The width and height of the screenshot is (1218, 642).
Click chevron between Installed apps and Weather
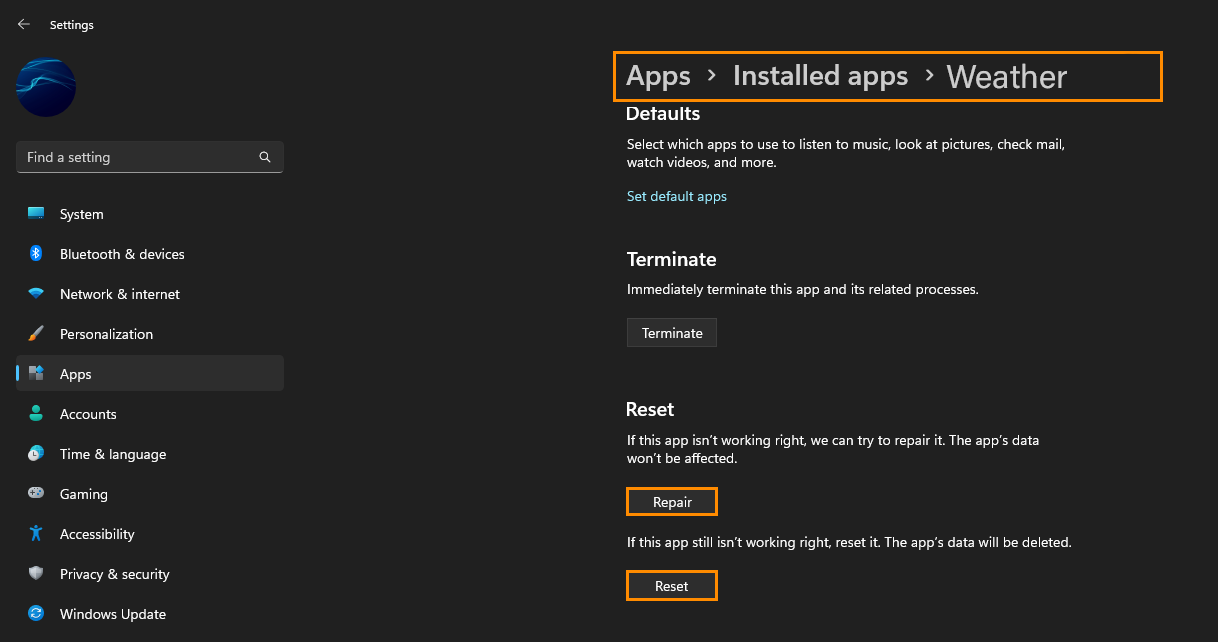(x=929, y=75)
